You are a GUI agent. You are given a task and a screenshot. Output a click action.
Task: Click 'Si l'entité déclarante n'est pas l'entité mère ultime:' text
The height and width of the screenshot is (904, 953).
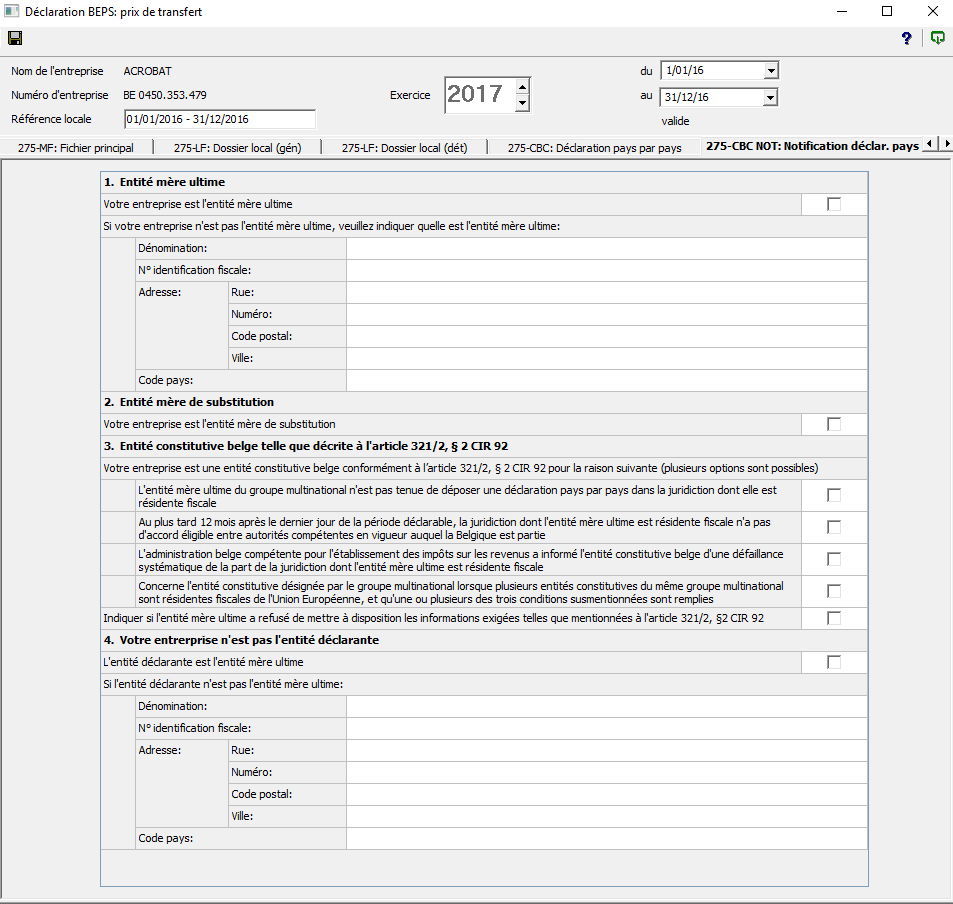coord(223,684)
